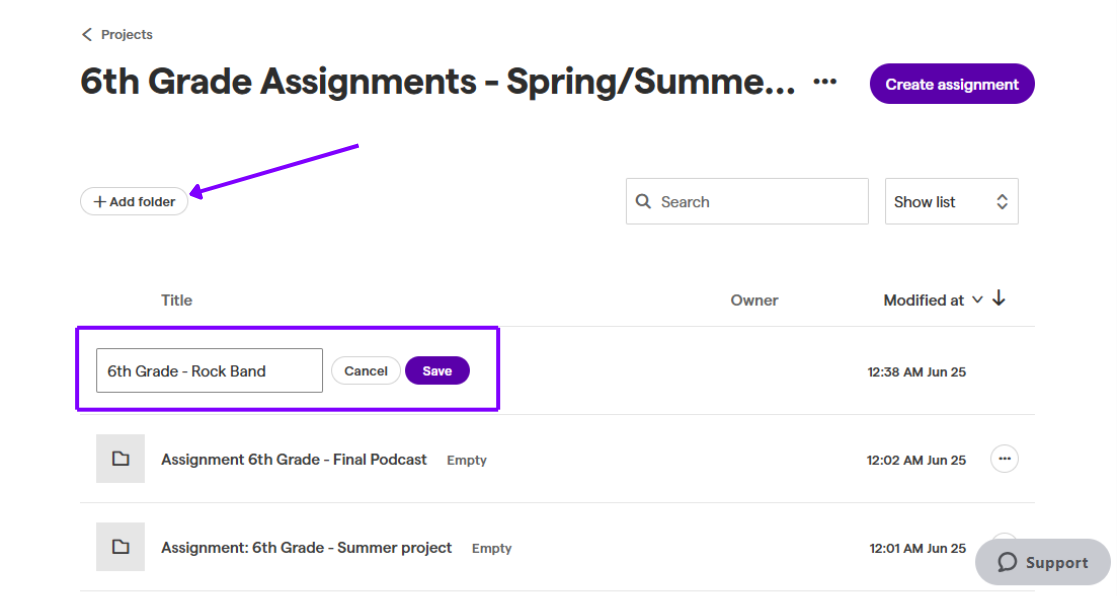1117x596 pixels.
Task: Open Assignment 6th Grade - Final Podcast folder
Action: click(293, 459)
